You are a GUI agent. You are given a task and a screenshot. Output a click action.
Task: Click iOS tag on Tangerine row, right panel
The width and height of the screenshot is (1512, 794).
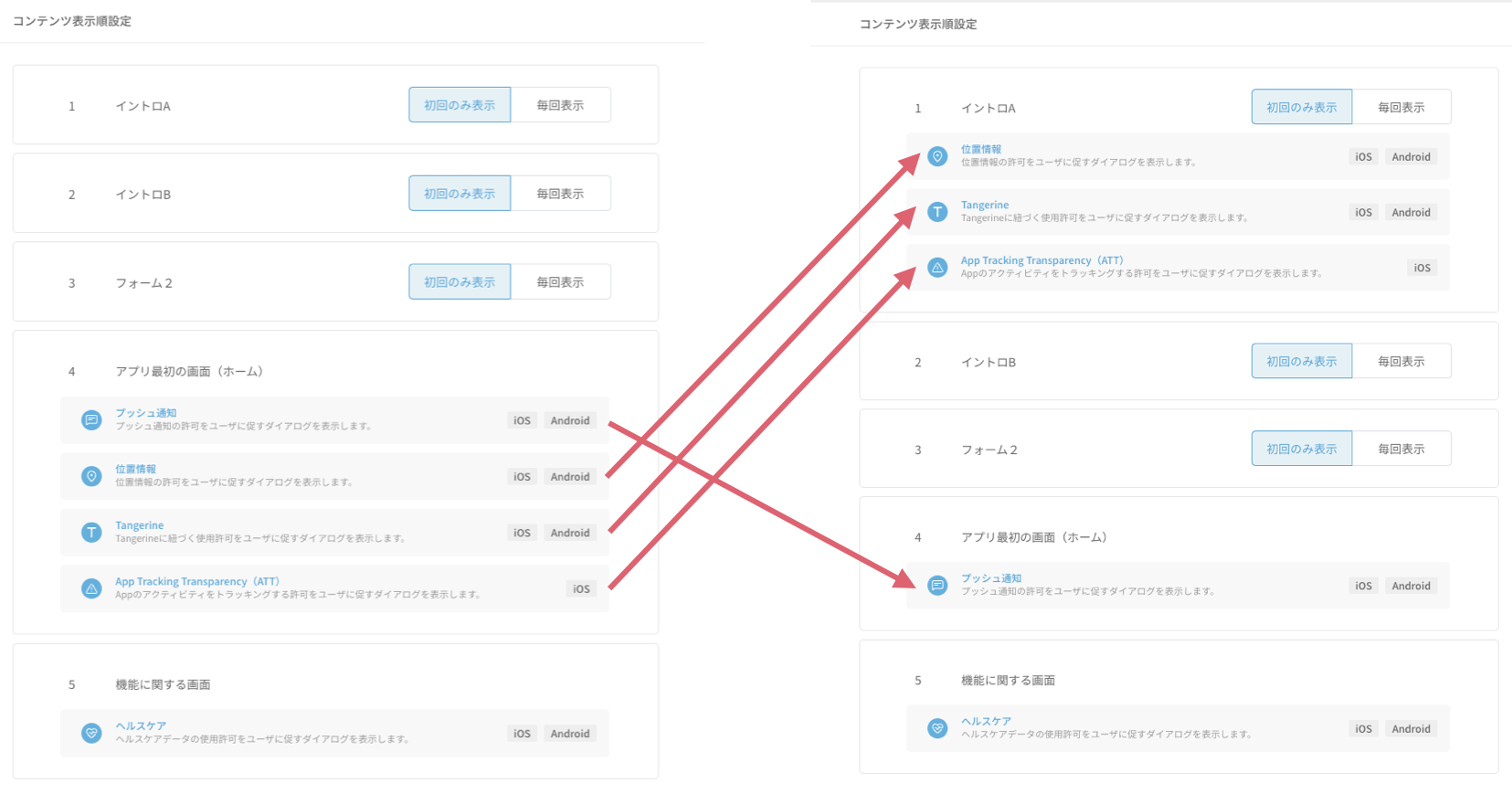(1363, 212)
